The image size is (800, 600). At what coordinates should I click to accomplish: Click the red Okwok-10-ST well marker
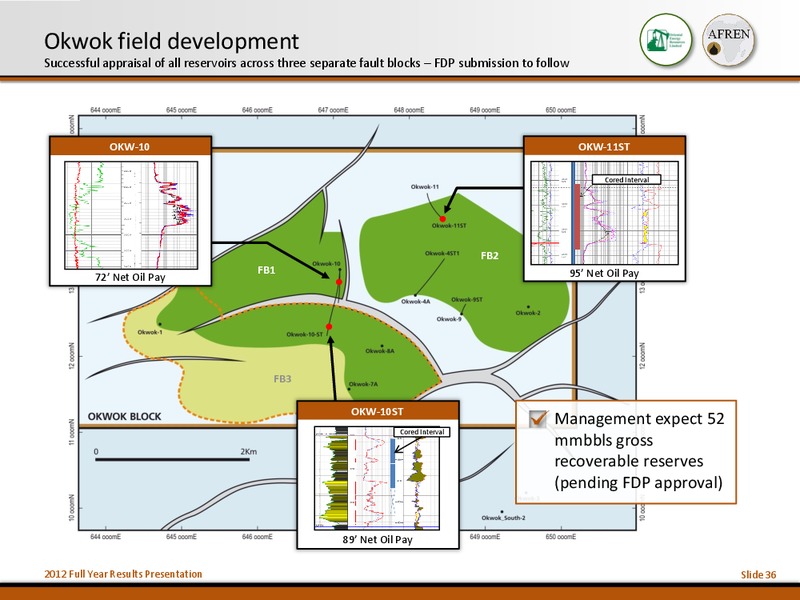pyautogui.click(x=329, y=327)
